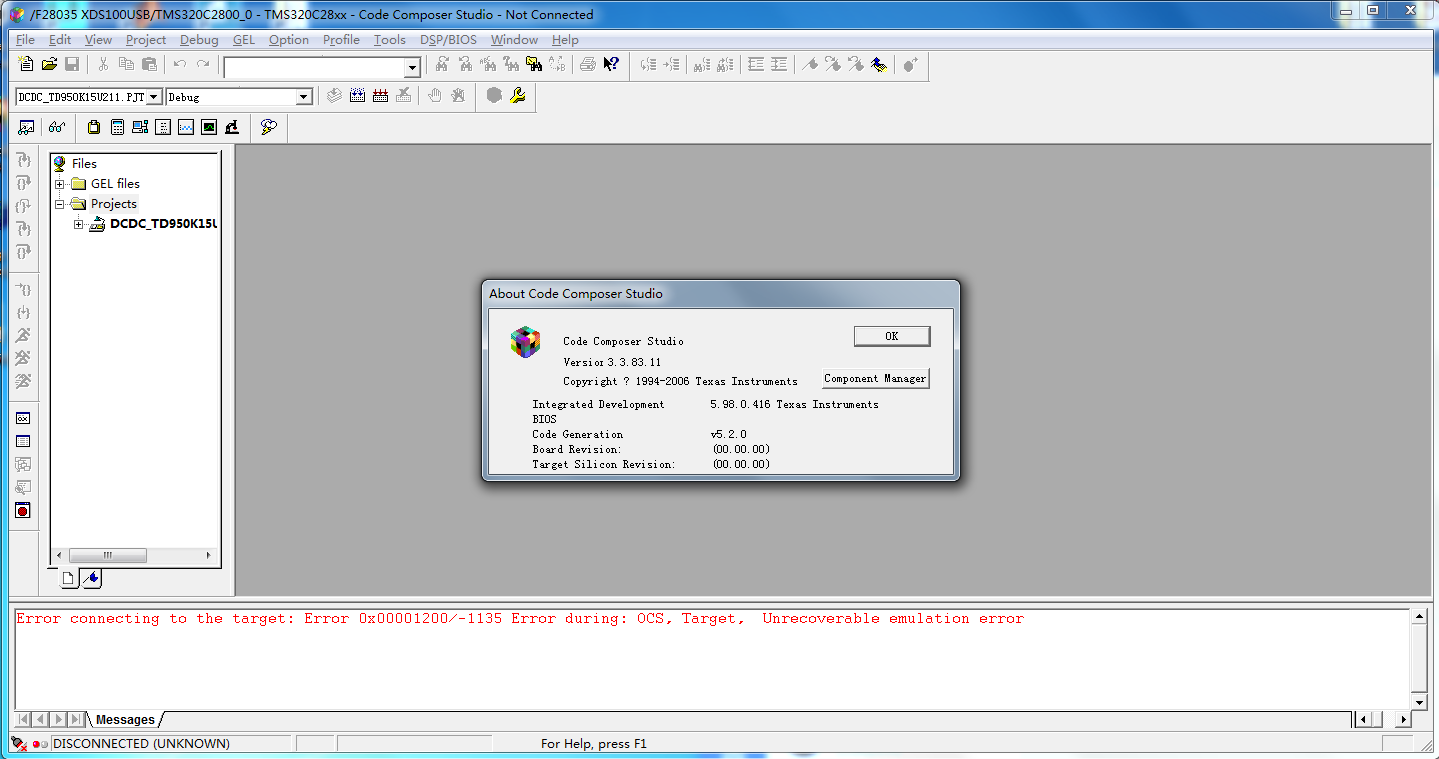Open the Window menu
The height and width of the screenshot is (759, 1439).
click(x=514, y=40)
